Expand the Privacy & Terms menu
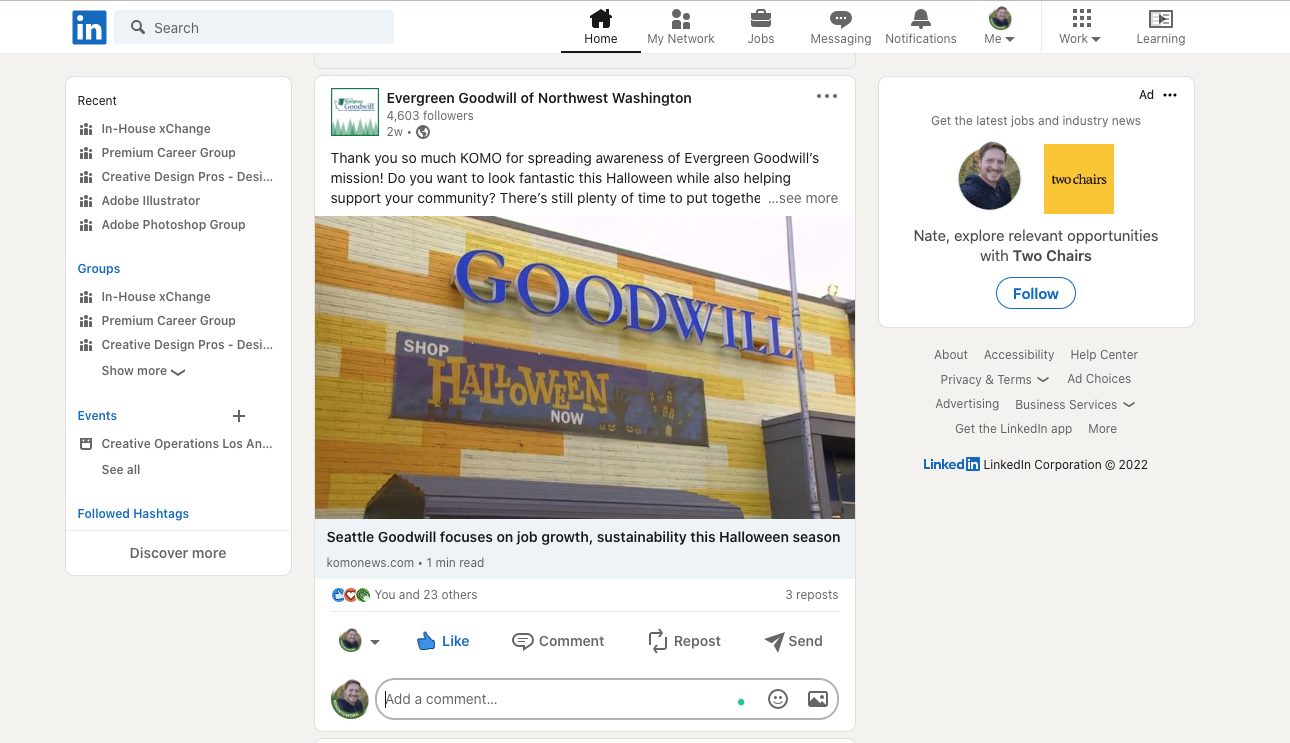Screen dimensions: 1290x743 994,380
